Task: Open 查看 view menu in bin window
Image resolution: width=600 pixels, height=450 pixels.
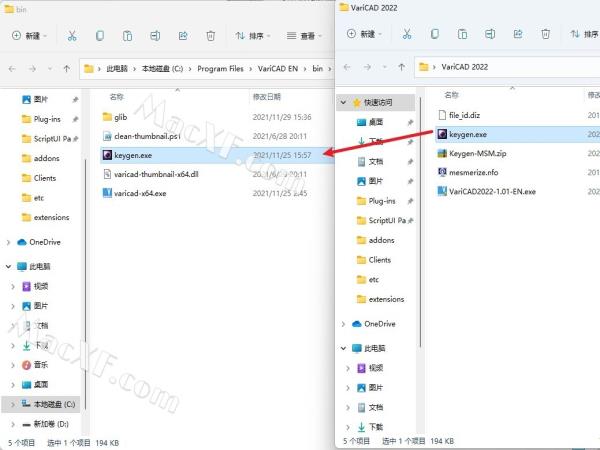Action: tap(305, 36)
